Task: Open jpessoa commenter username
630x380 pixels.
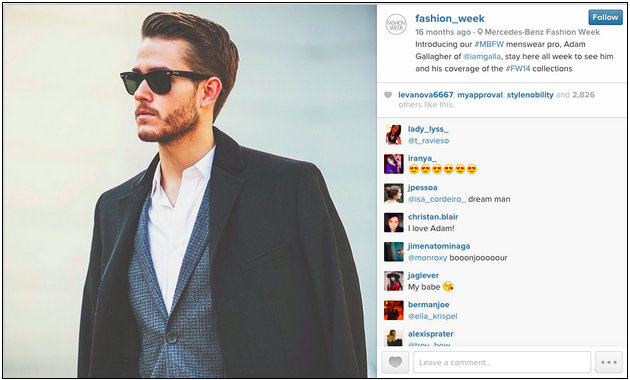Action: 423,188
